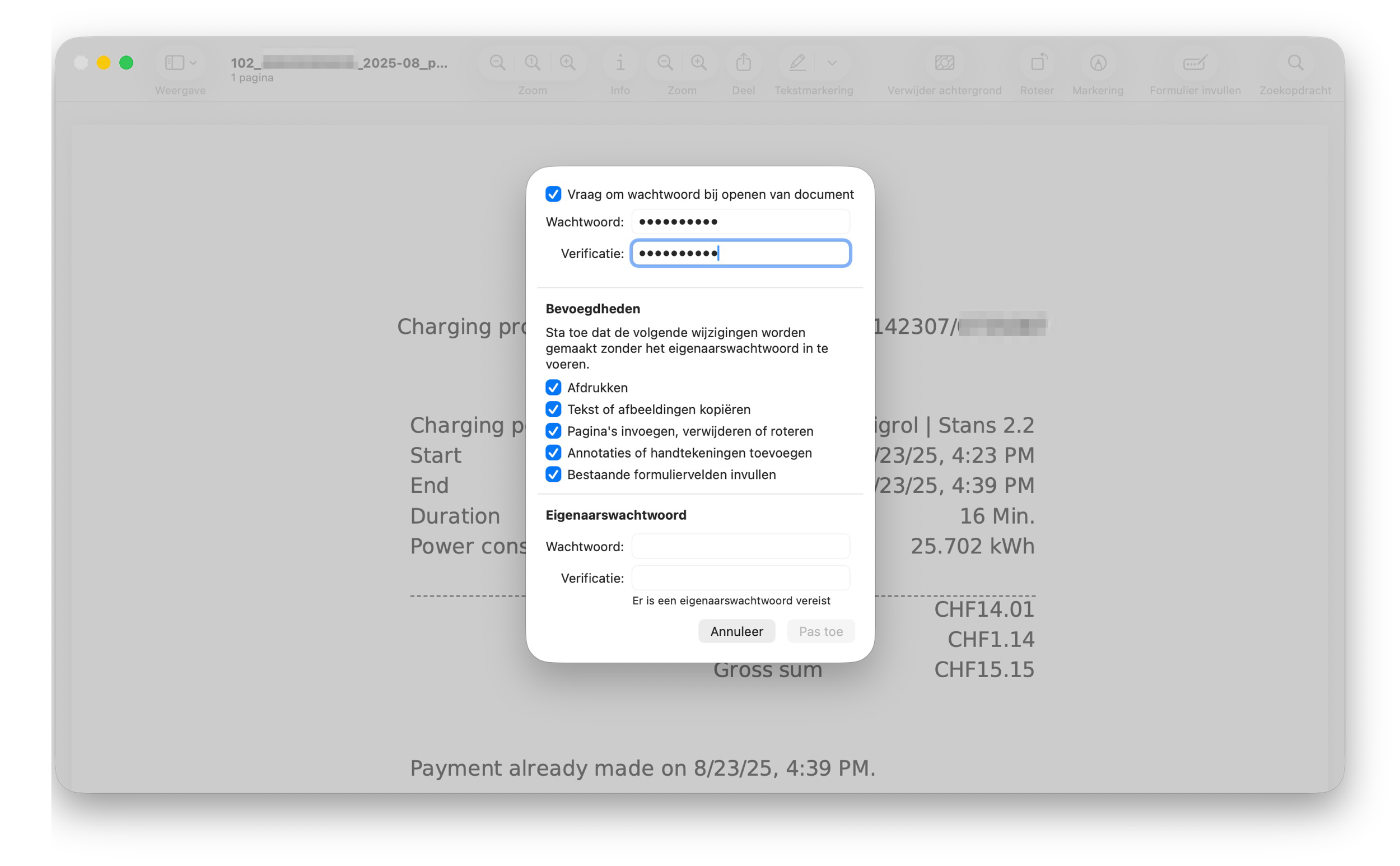Viewport: 1400px width, 866px height.
Task: Uncheck 'Bestaande formuliervelden invullen' checkbox
Action: coord(553,474)
